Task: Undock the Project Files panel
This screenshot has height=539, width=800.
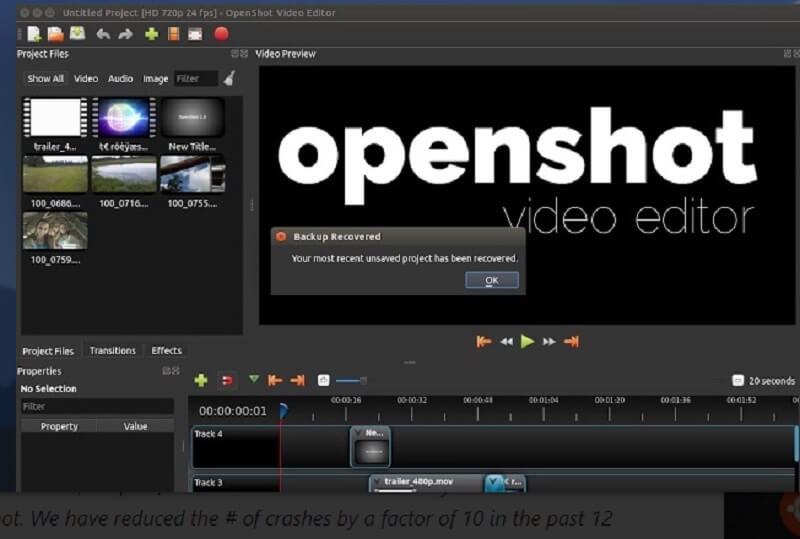Action: [235, 54]
